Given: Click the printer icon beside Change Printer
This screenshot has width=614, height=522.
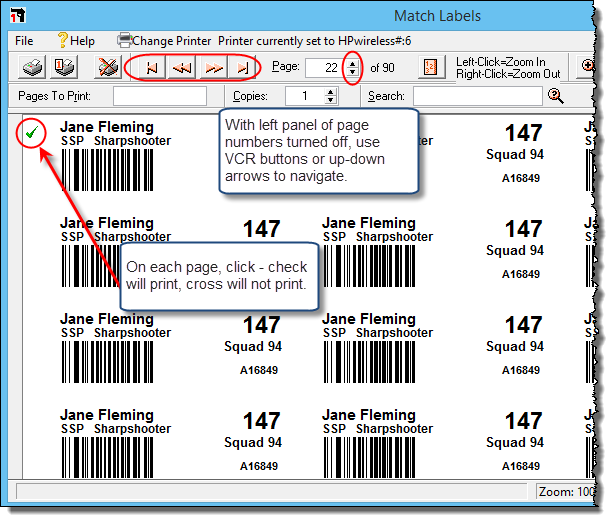Looking at the screenshot, I should click(x=125, y=40).
